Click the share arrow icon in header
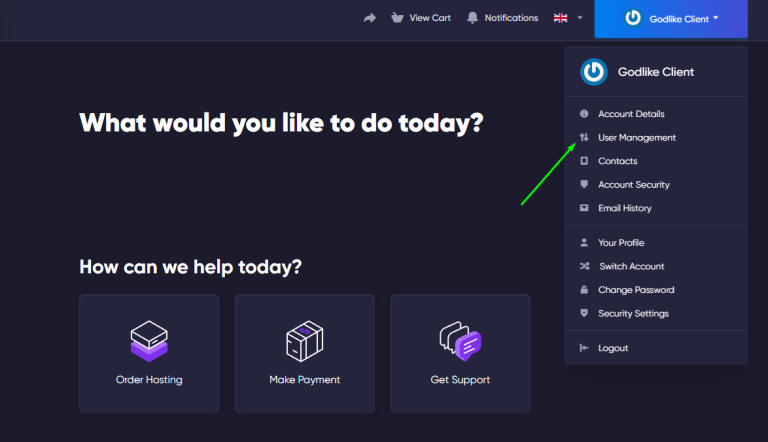This screenshot has height=442, width=768. (x=370, y=18)
